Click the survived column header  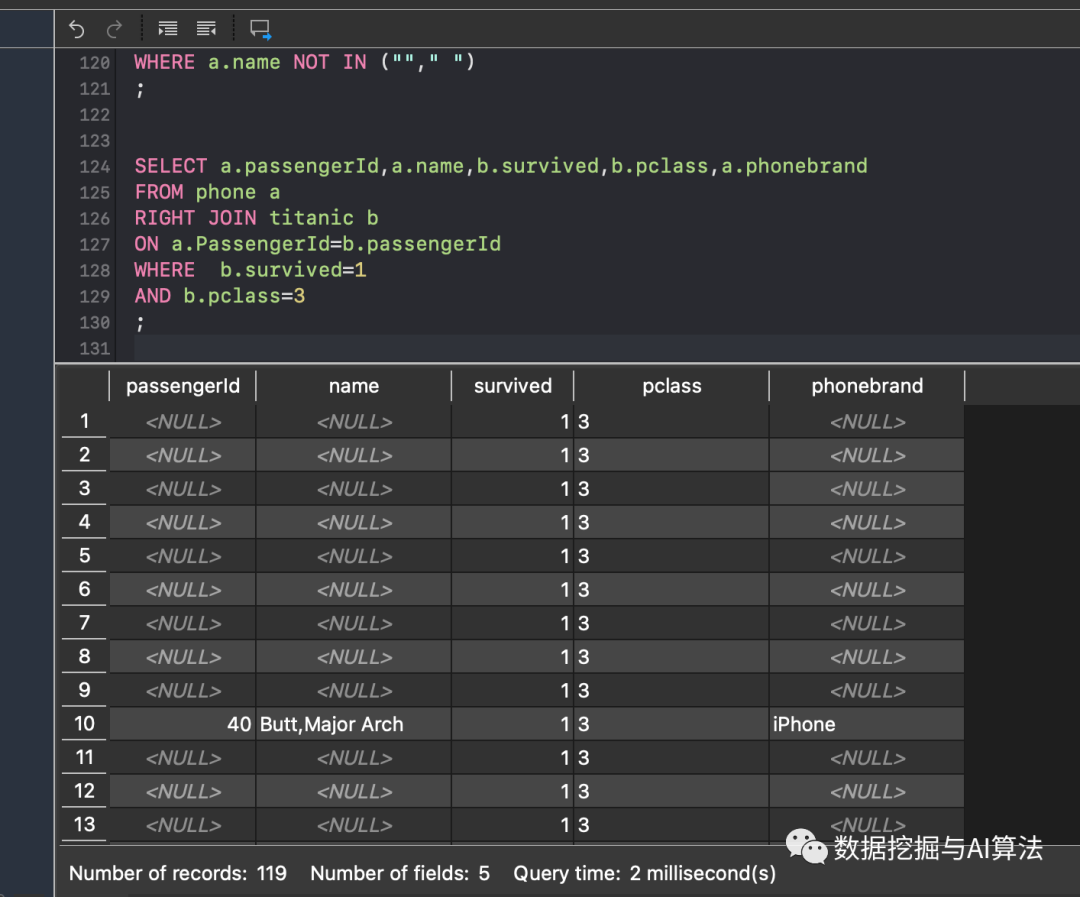[x=512, y=386]
